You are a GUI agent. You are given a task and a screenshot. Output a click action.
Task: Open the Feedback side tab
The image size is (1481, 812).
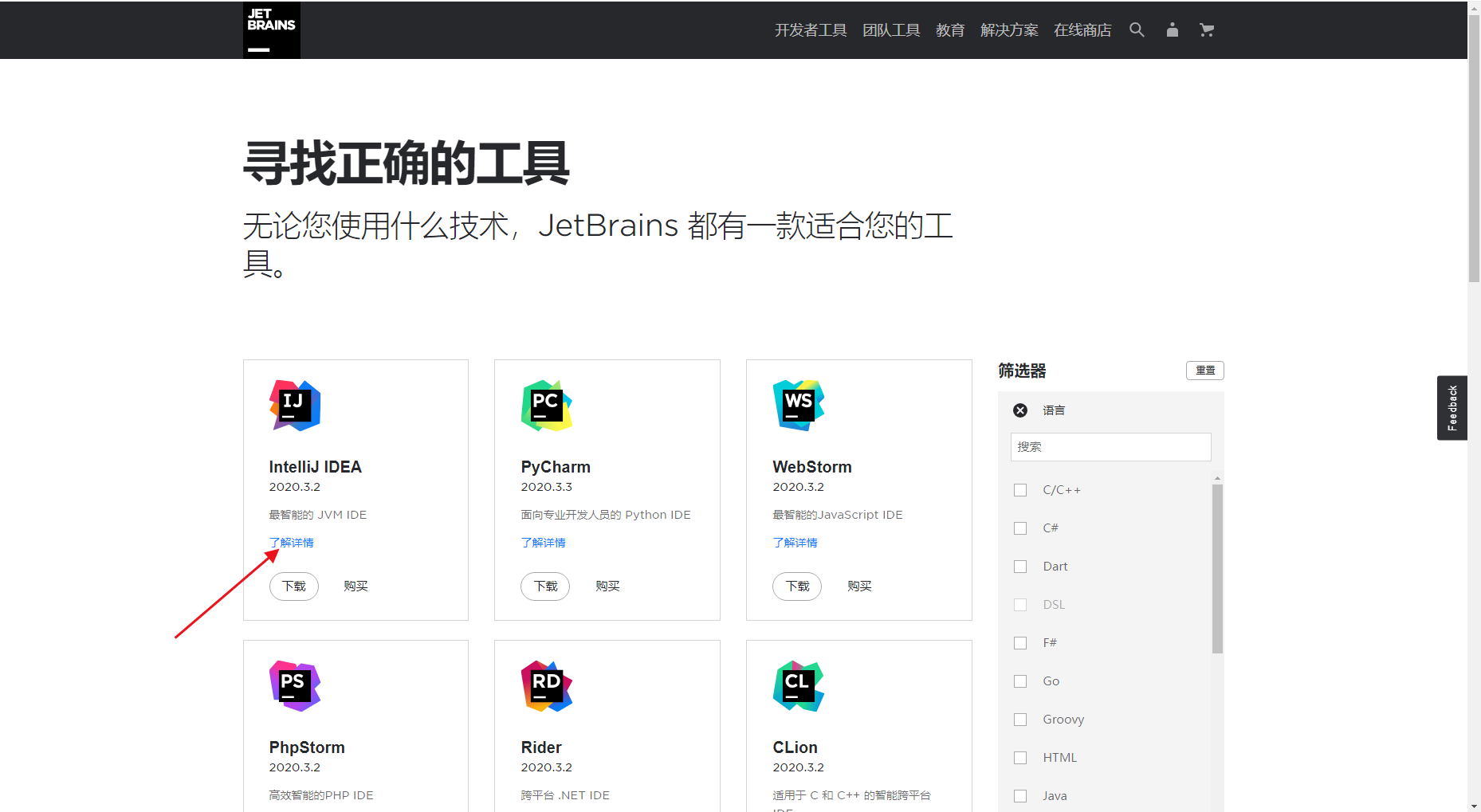tap(1452, 408)
